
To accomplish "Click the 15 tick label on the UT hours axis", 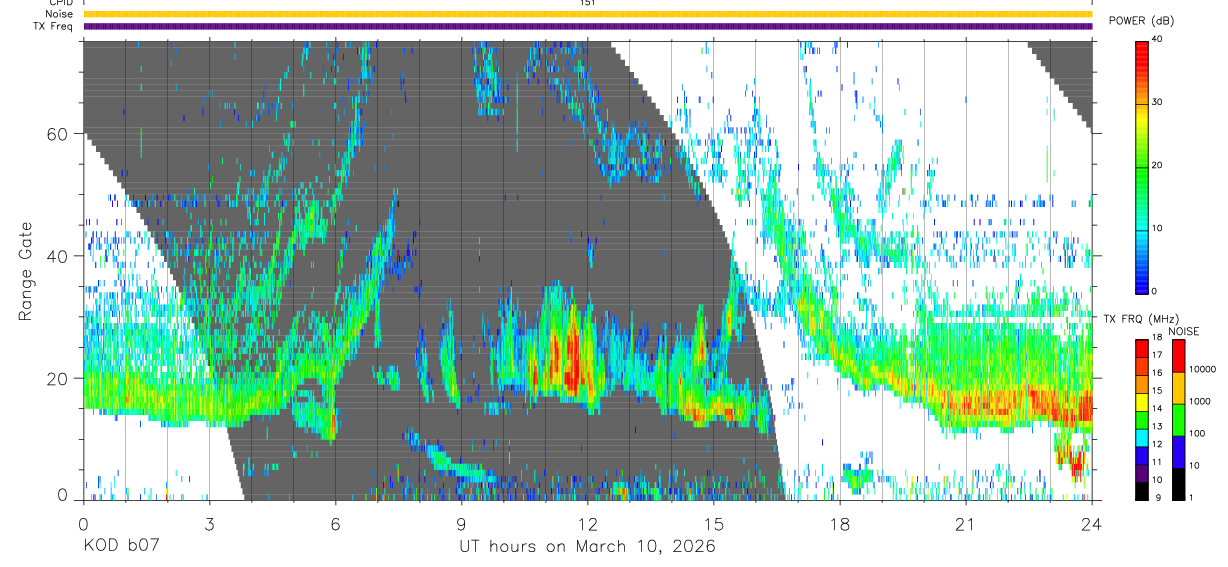I will (714, 523).
